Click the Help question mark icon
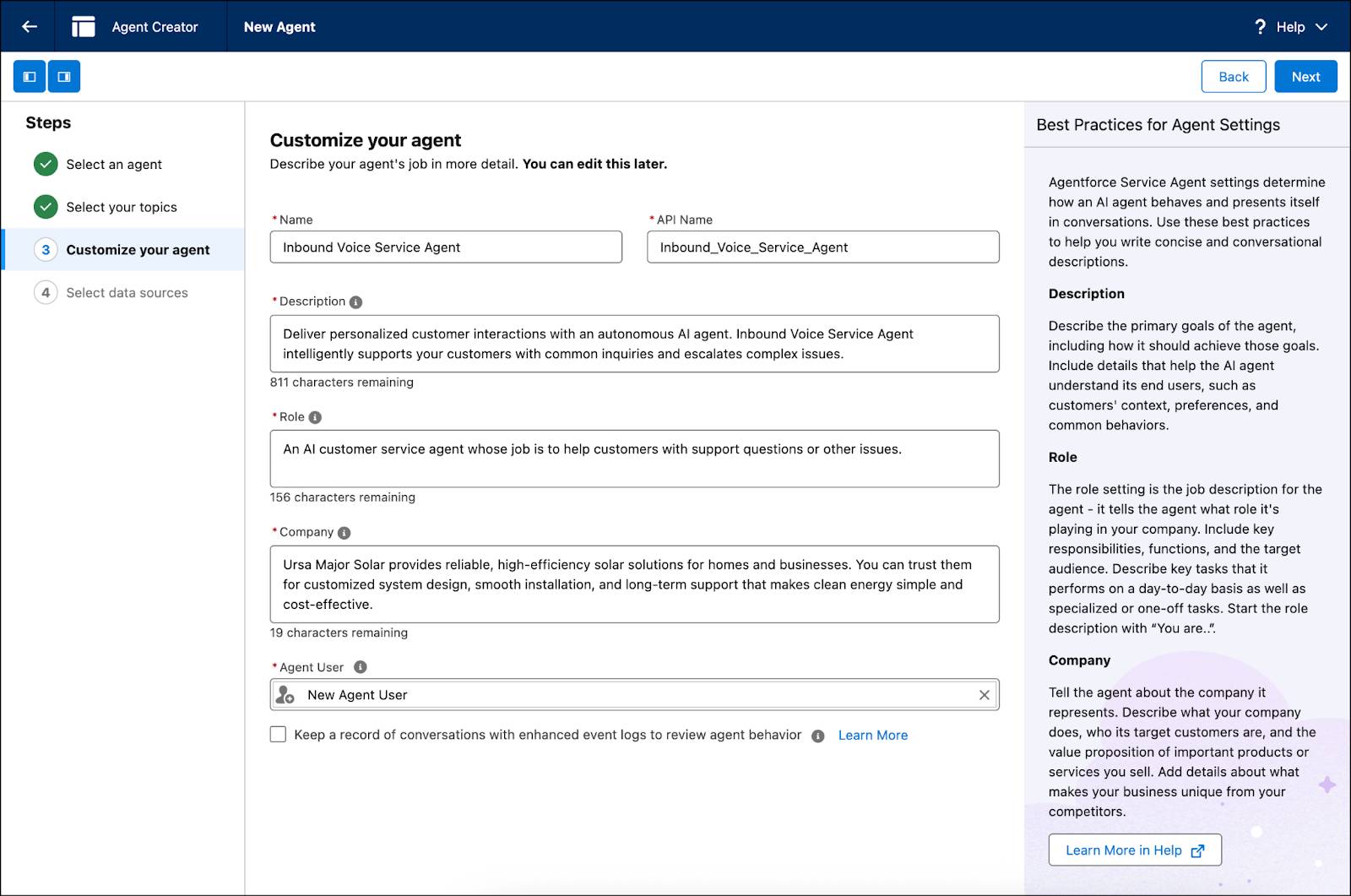The width and height of the screenshot is (1351, 896). click(x=1260, y=26)
